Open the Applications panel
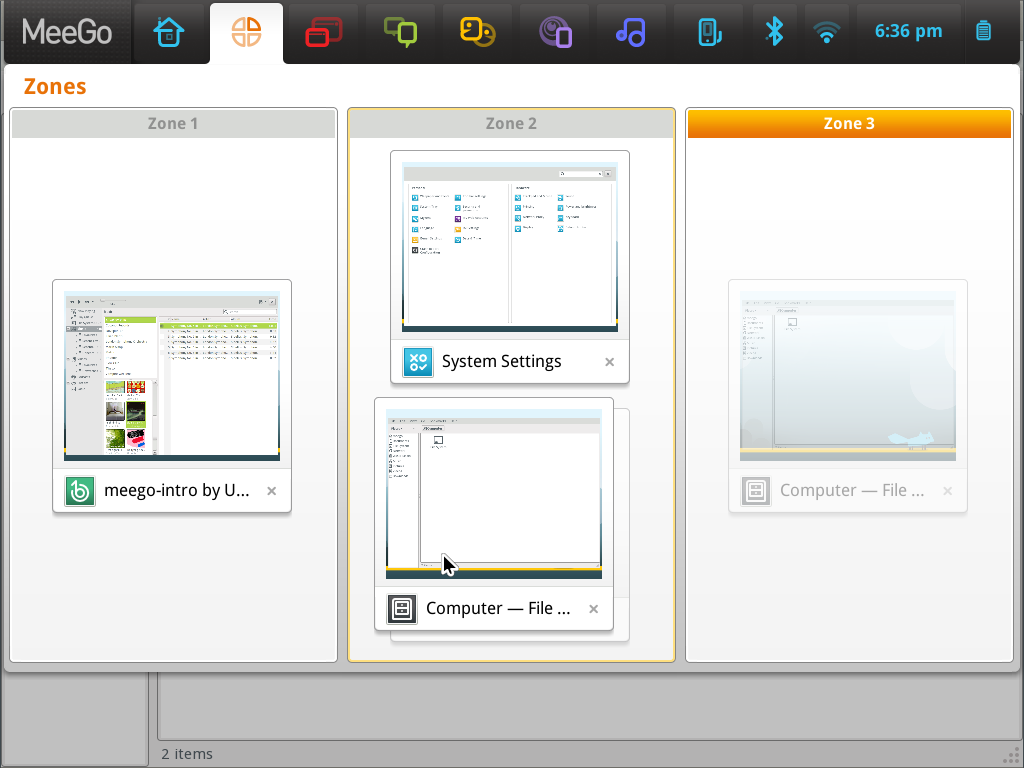This screenshot has width=1024, height=768. click(x=323, y=31)
